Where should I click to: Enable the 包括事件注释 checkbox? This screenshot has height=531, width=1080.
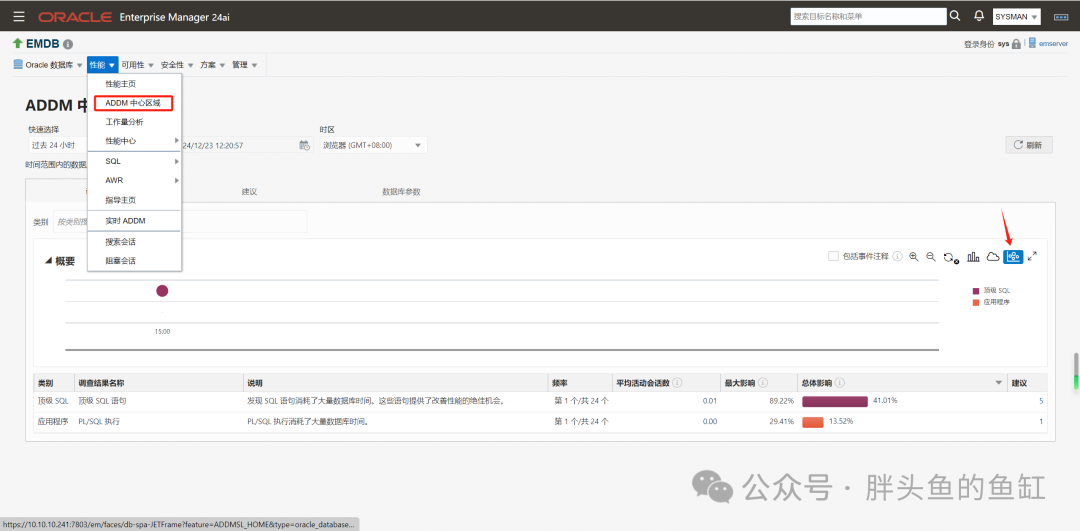833,256
